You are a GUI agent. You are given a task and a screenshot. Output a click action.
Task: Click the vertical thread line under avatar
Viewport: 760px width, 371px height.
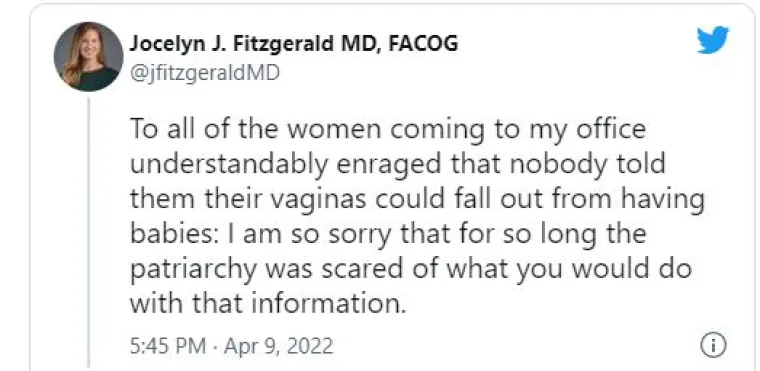click(x=88, y=233)
